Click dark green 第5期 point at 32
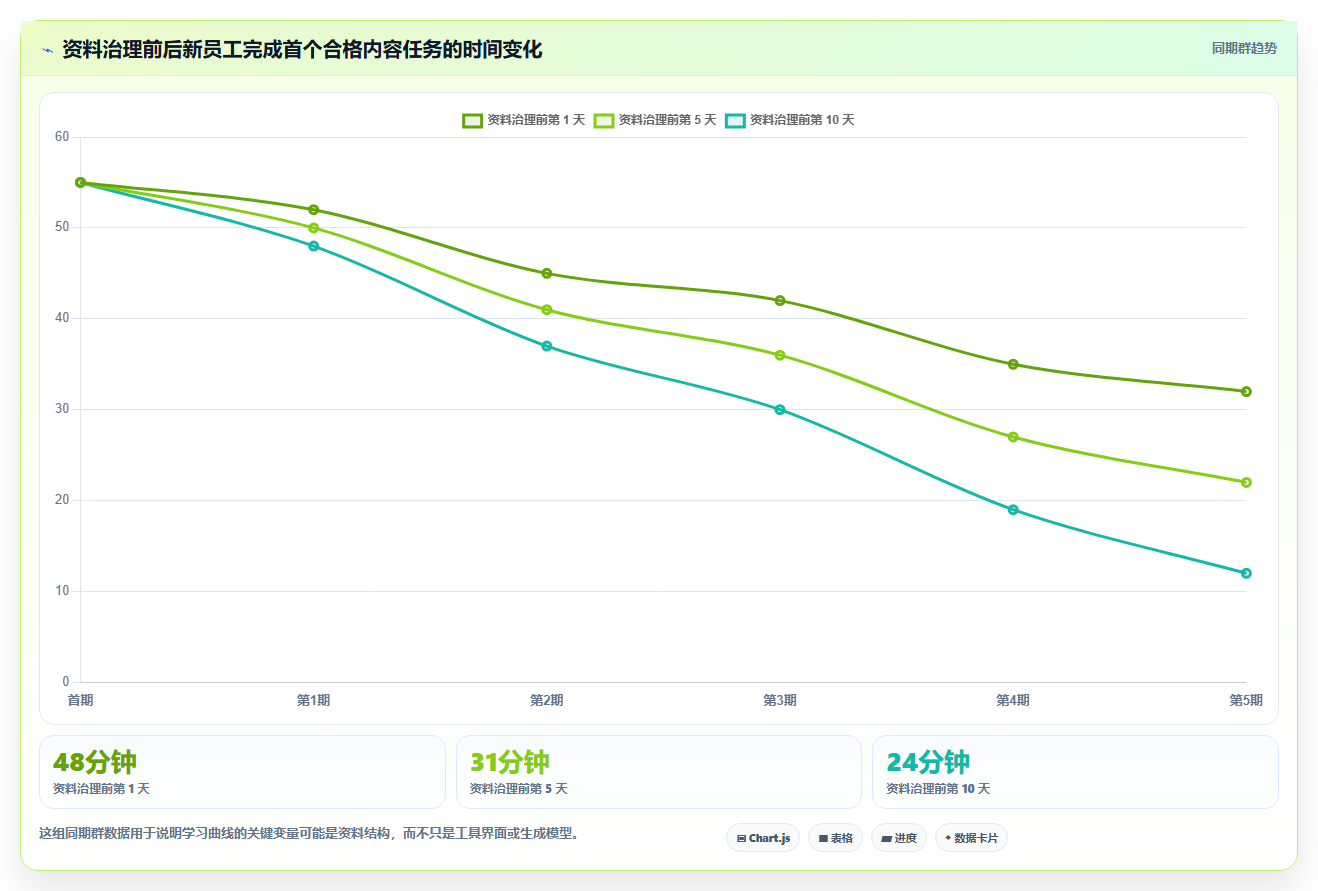The height and width of the screenshot is (891, 1318). pos(1246,392)
